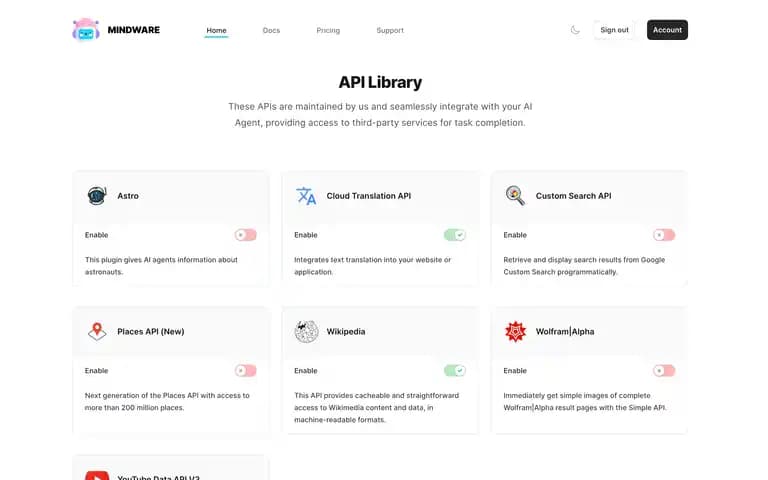This screenshot has height=480, width=768.
Task: Click the MINDWARE brand name
Action: point(134,30)
